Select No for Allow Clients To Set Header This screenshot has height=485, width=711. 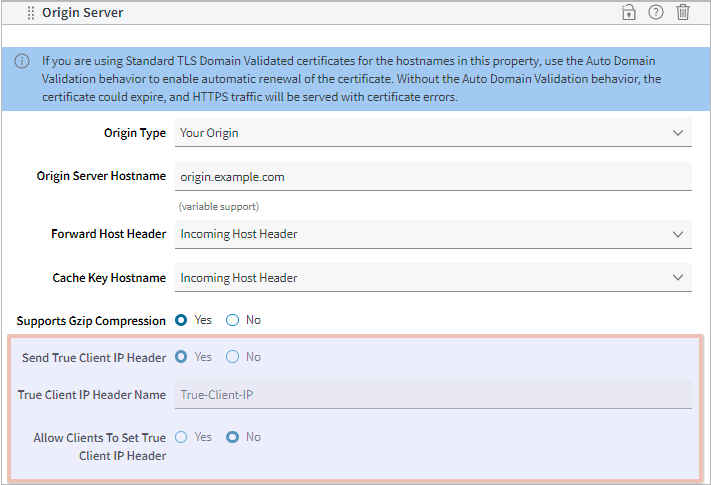pos(233,437)
